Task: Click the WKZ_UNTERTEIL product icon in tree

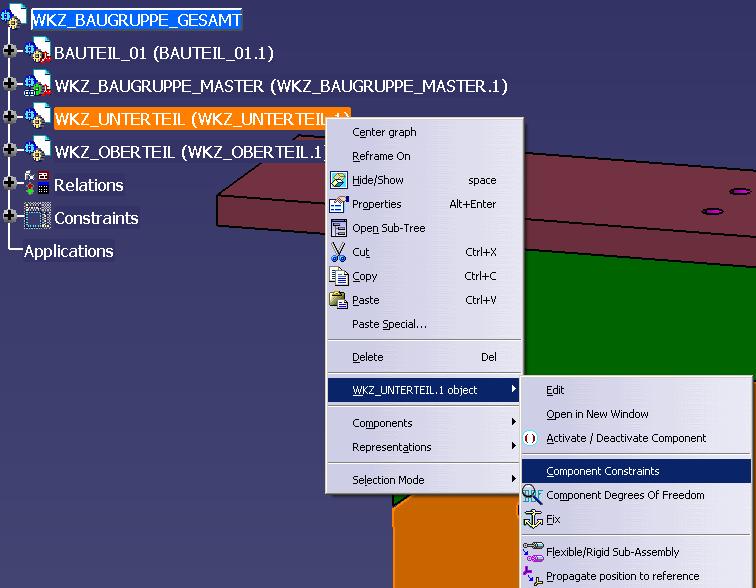Action: 38,116
